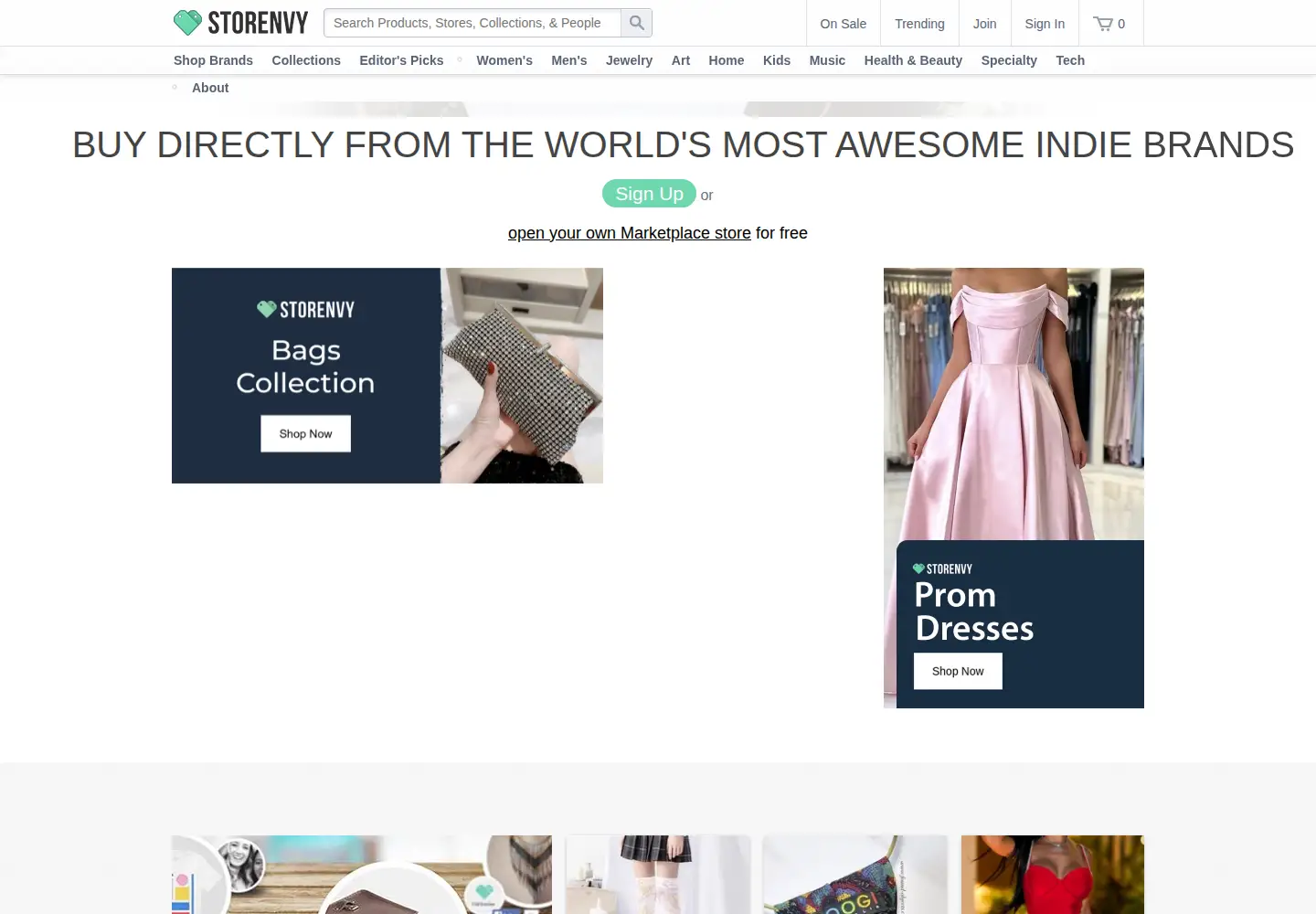Open Shop Brands menu

213,60
